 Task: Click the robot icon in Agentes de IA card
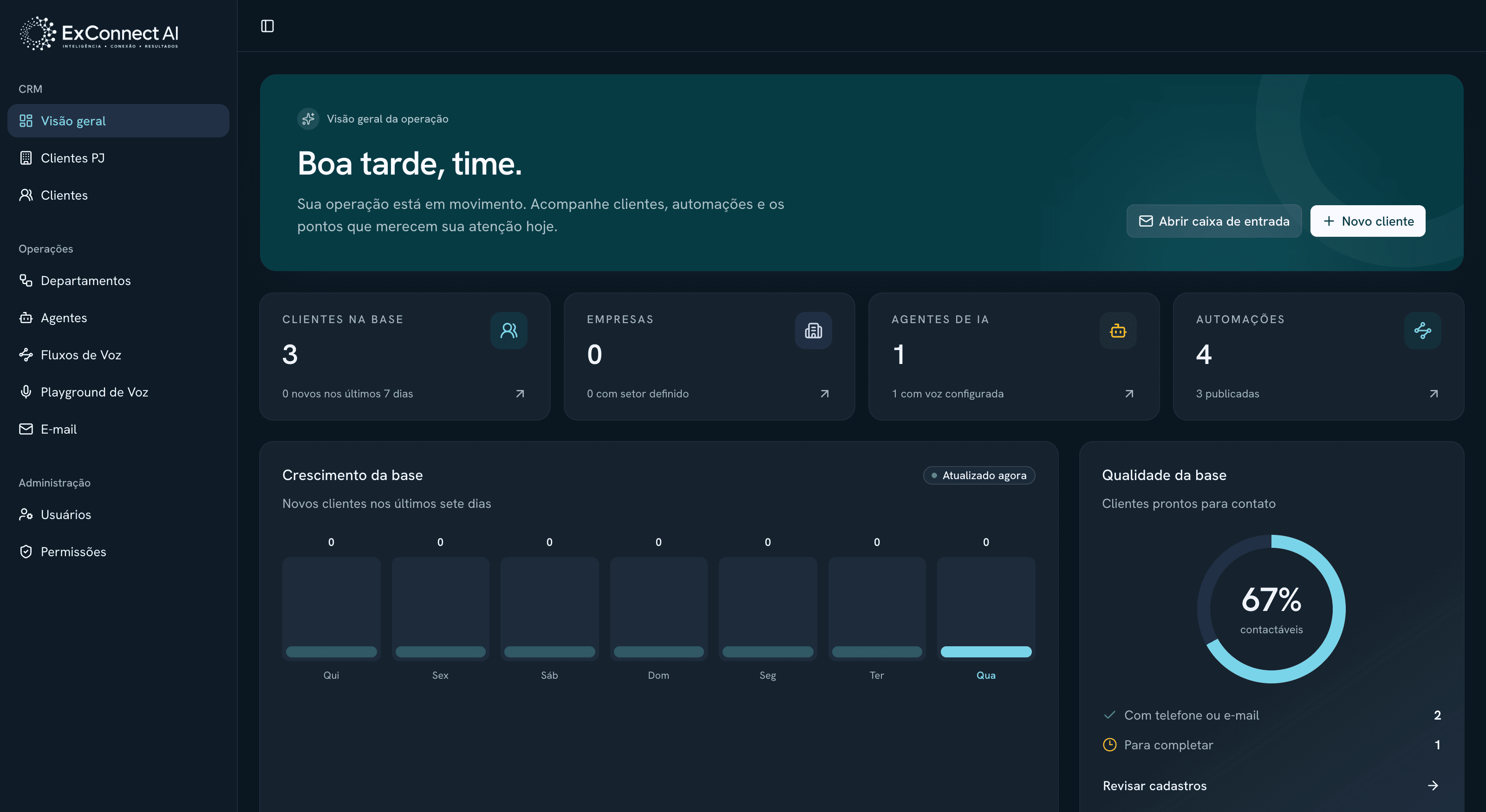point(1118,331)
